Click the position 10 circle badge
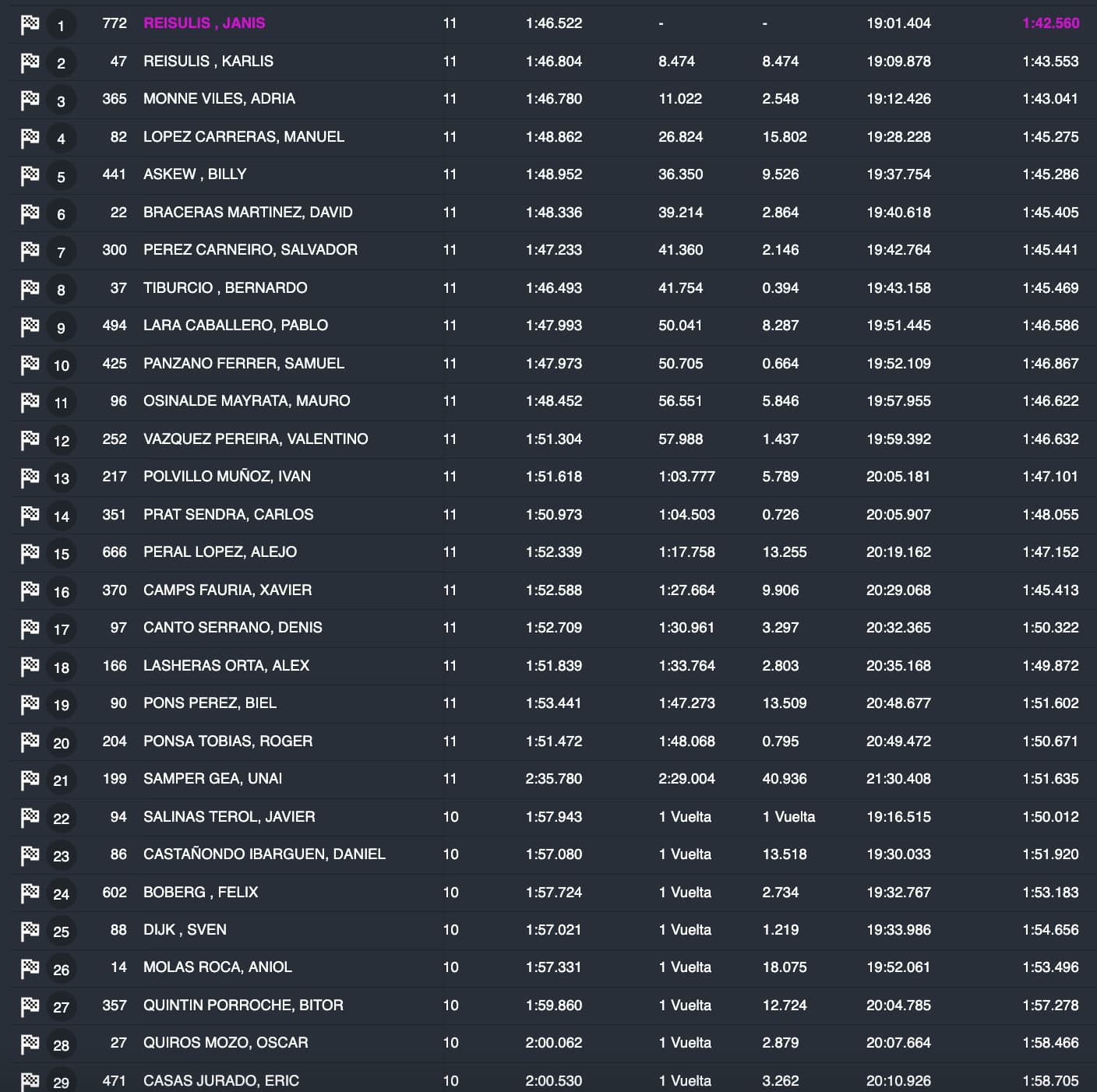Screen dimensions: 1097x1092 tap(61, 365)
